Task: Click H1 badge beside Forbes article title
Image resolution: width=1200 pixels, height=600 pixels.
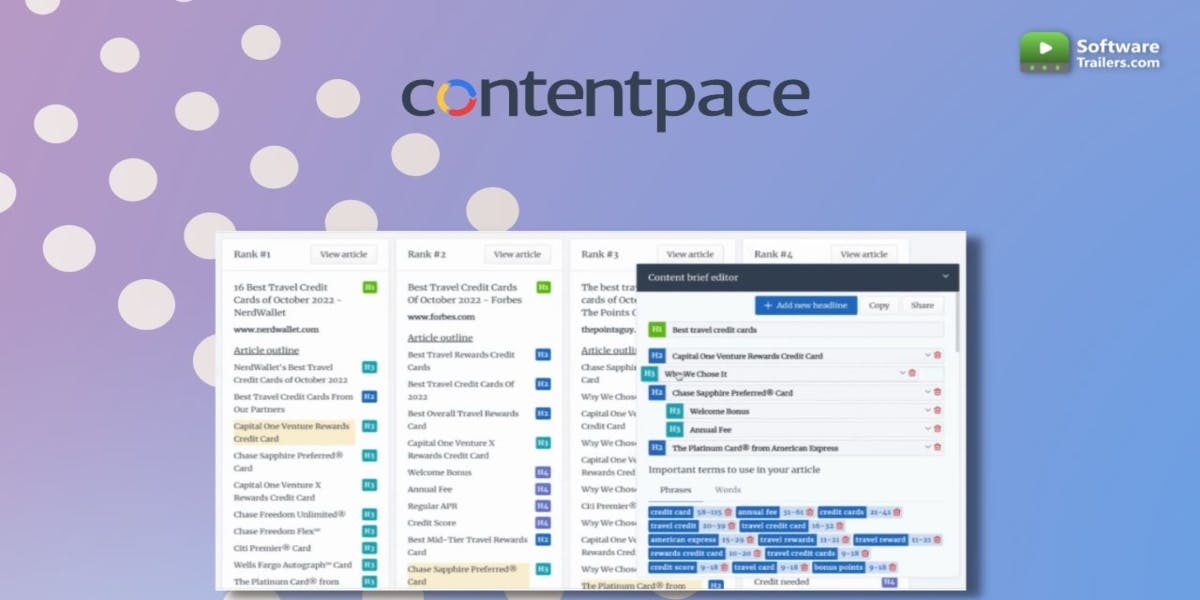Action: [x=543, y=287]
